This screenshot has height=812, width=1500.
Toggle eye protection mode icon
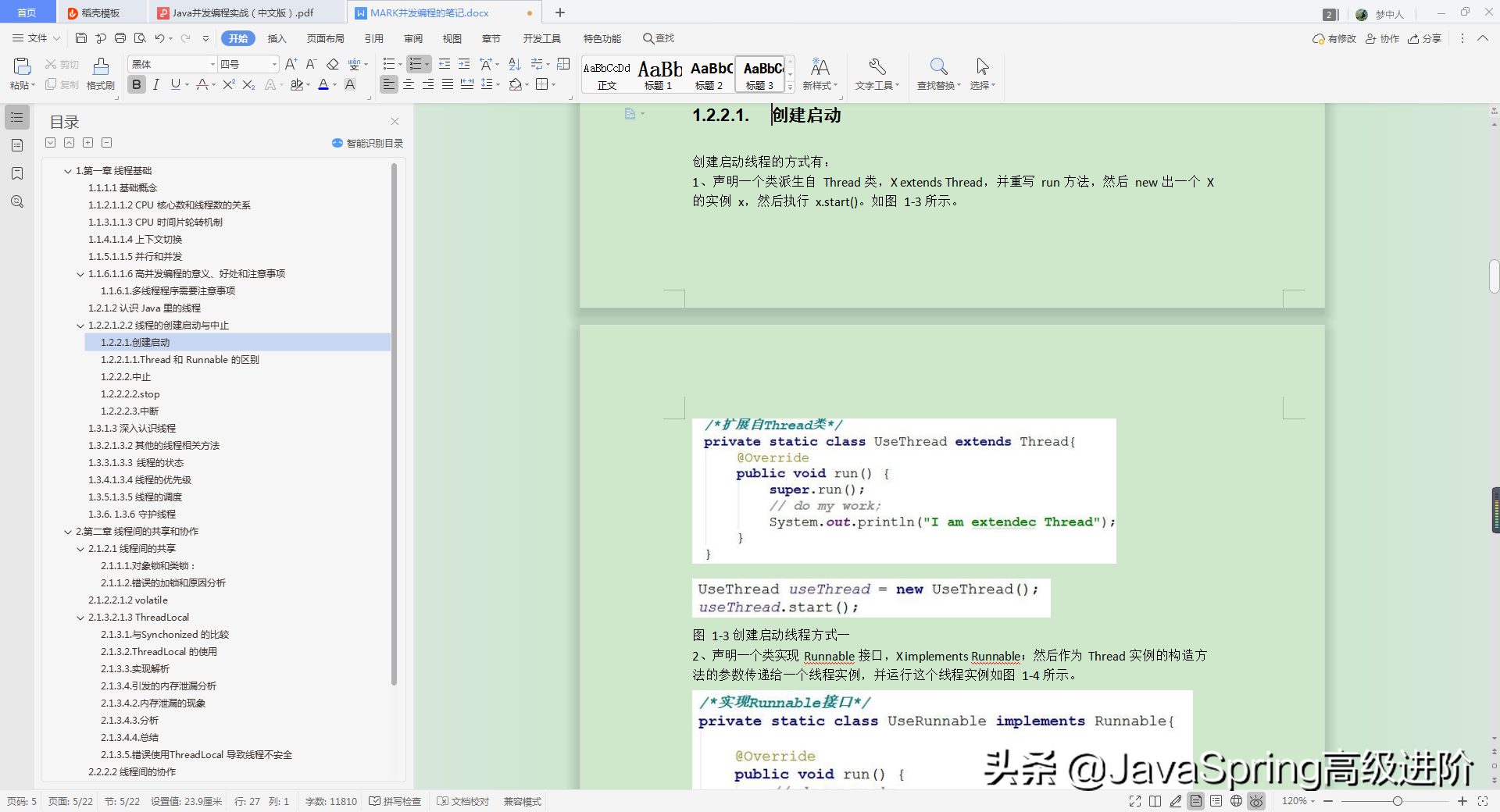point(1256,801)
